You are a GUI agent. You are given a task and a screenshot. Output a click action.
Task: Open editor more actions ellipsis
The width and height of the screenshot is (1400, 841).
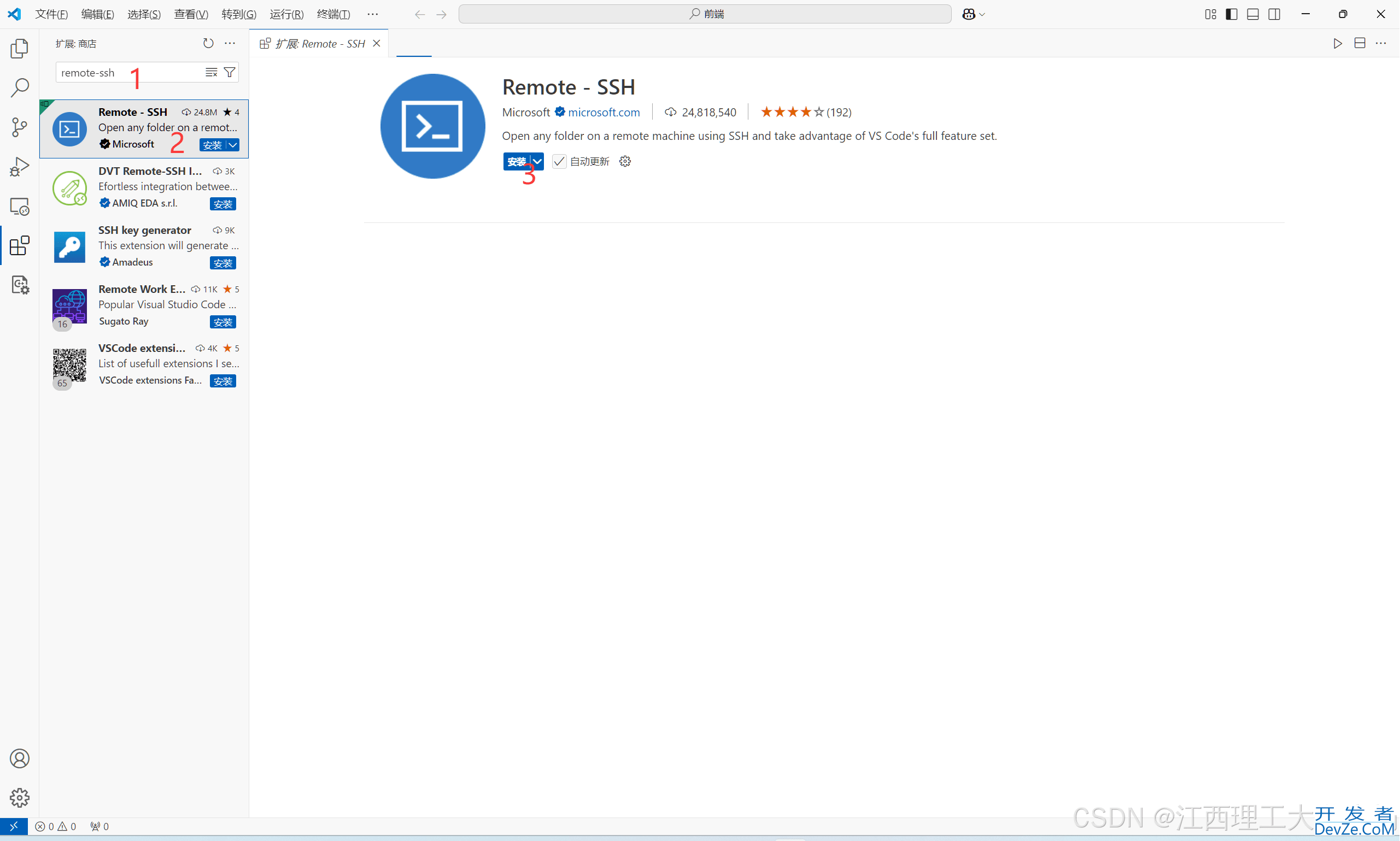click(x=1381, y=43)
